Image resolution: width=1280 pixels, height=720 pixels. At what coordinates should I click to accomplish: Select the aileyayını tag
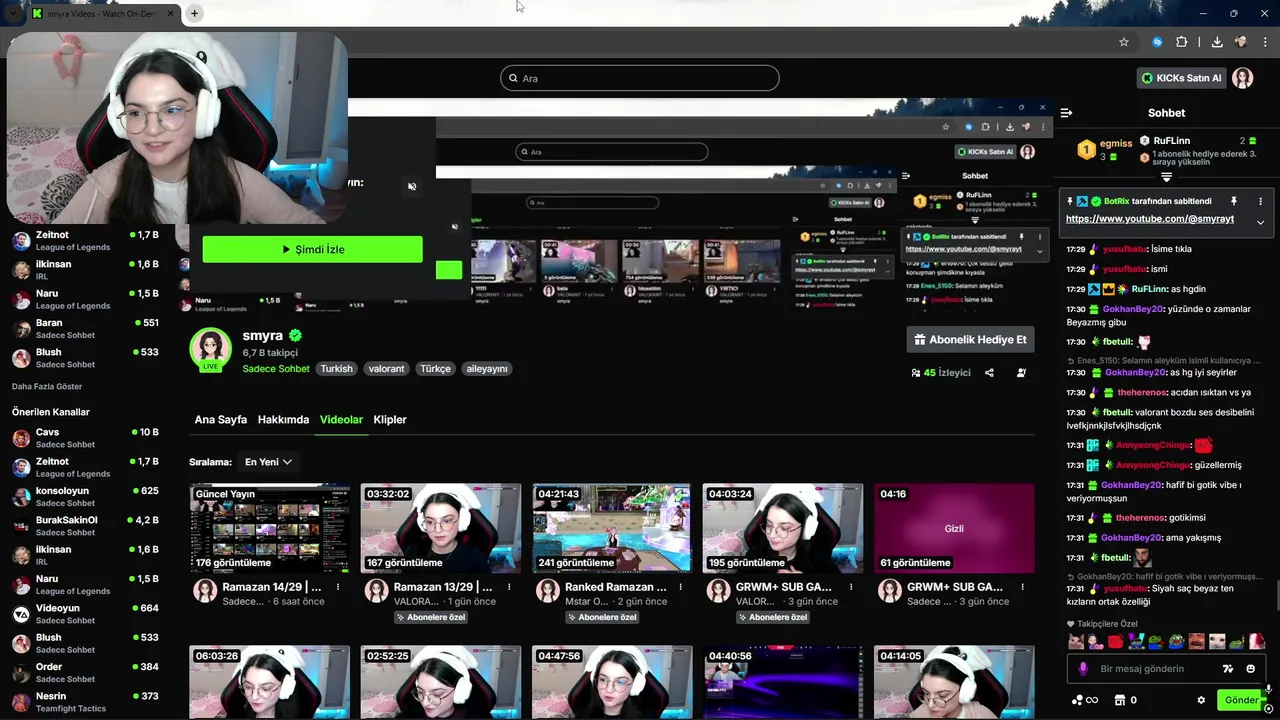tap(487, 369)
